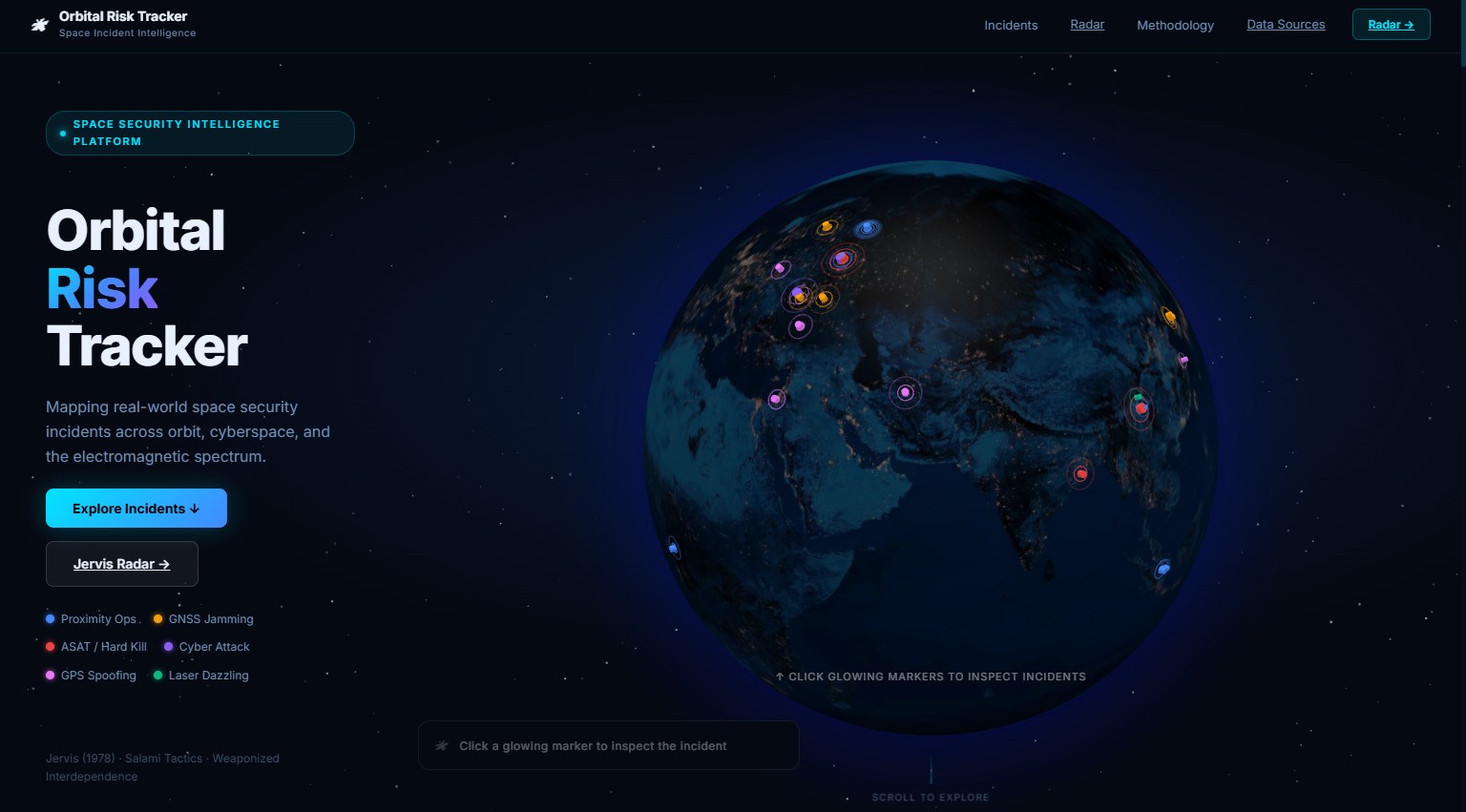Open Jervis Radar
1466x812 pixels.
[121, 564]
